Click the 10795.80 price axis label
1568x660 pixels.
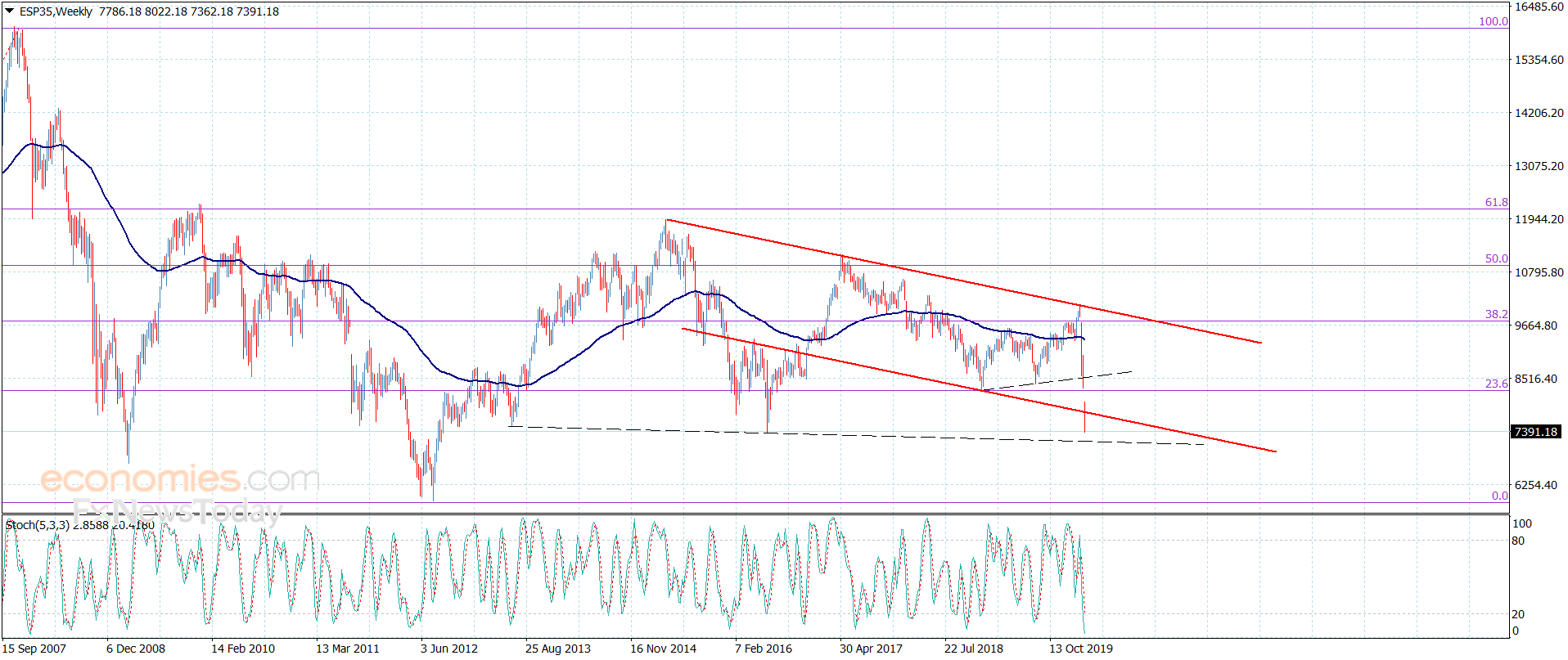1539,272
